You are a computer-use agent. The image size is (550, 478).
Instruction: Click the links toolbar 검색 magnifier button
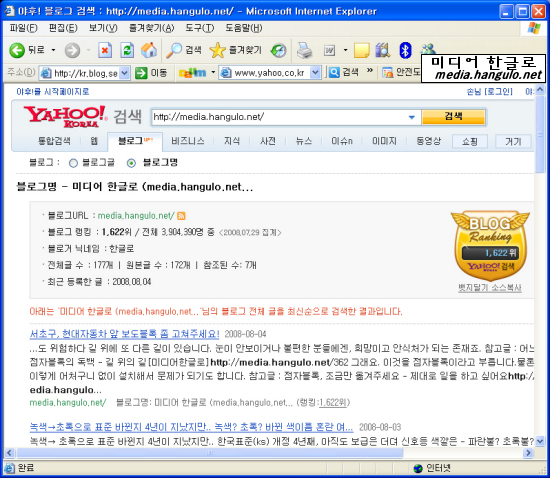click(344, 72)
